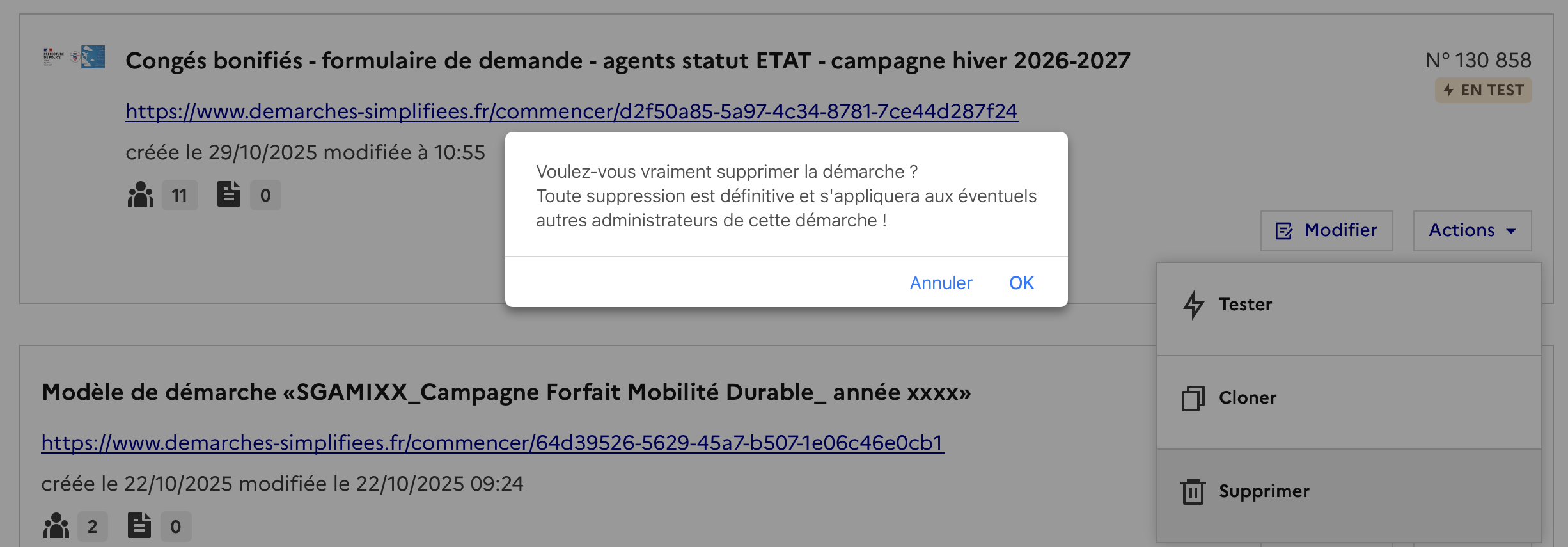Image resolution: width=1568 pixels, height=547 pixels.
Task: Click the trash can Supprimer icon
Action: [x=1193, y=491]
